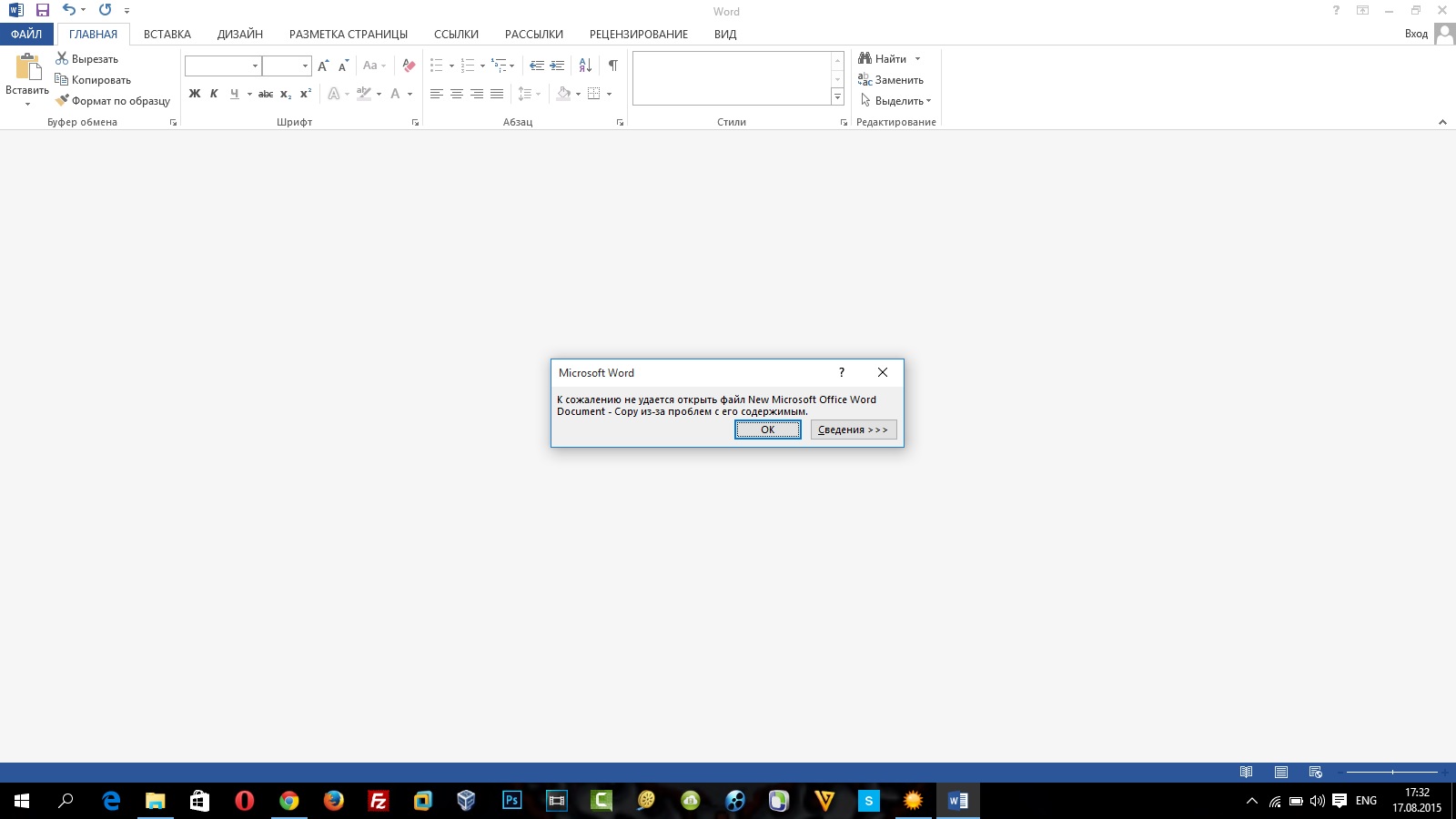The width and height of the screenshot is (1456, 819).
Task: Open the font size dropdown
Action: pos(305,66)
